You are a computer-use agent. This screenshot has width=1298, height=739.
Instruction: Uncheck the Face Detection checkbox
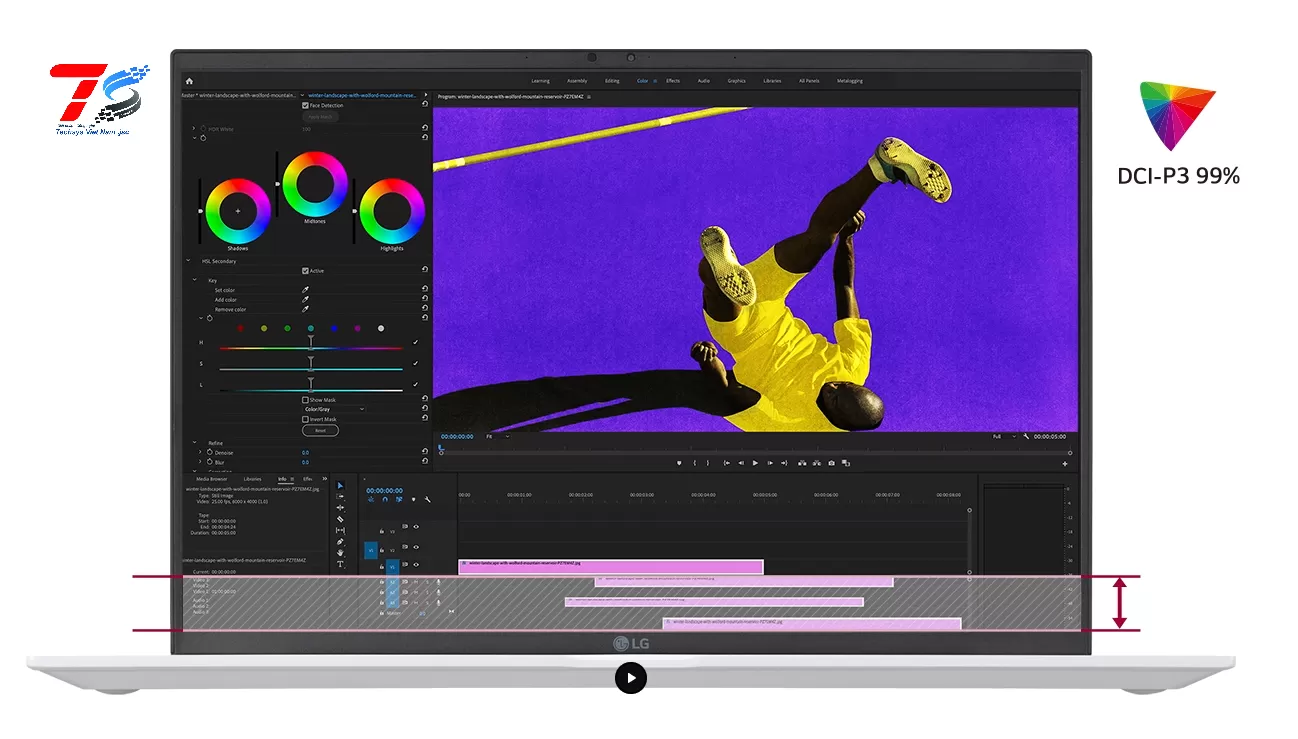click(x=306, y=105)
